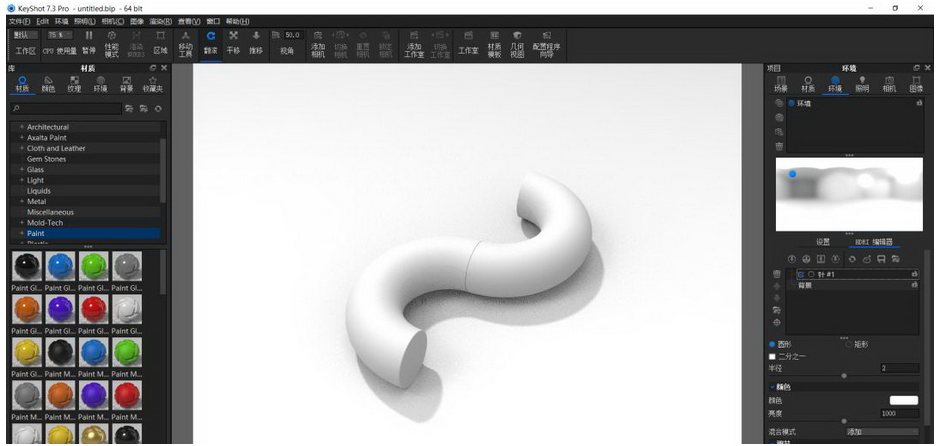The height and width of the screenshot is (446, 936).
Task: Select the 推移 dolly camera tool
Action: 255,43
